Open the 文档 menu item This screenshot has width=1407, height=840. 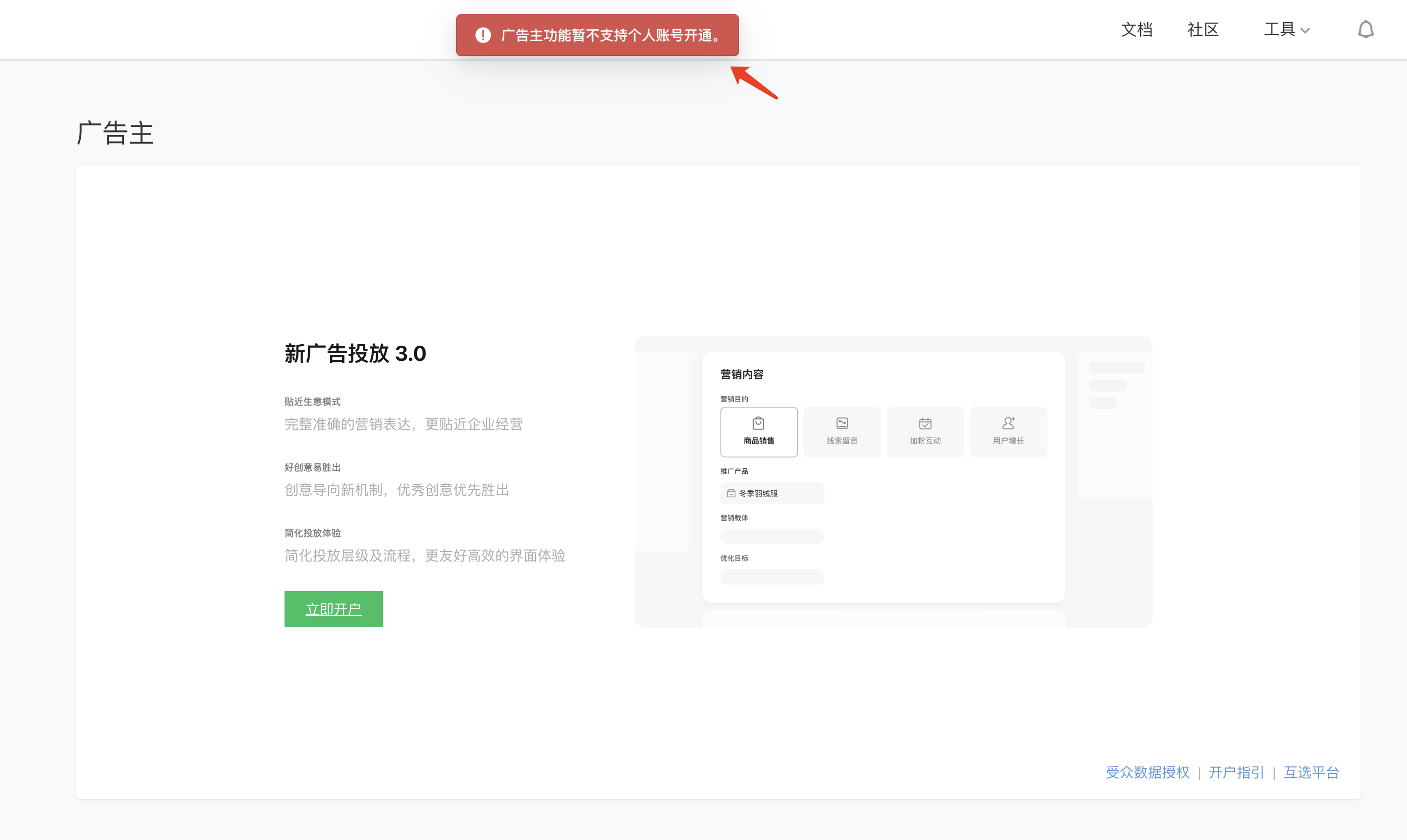click(1137, 30)
